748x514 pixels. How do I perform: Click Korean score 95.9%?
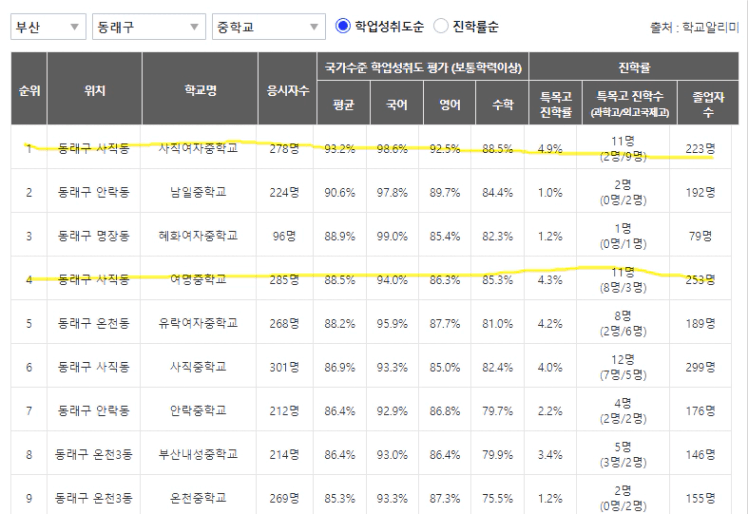(392, 324)
